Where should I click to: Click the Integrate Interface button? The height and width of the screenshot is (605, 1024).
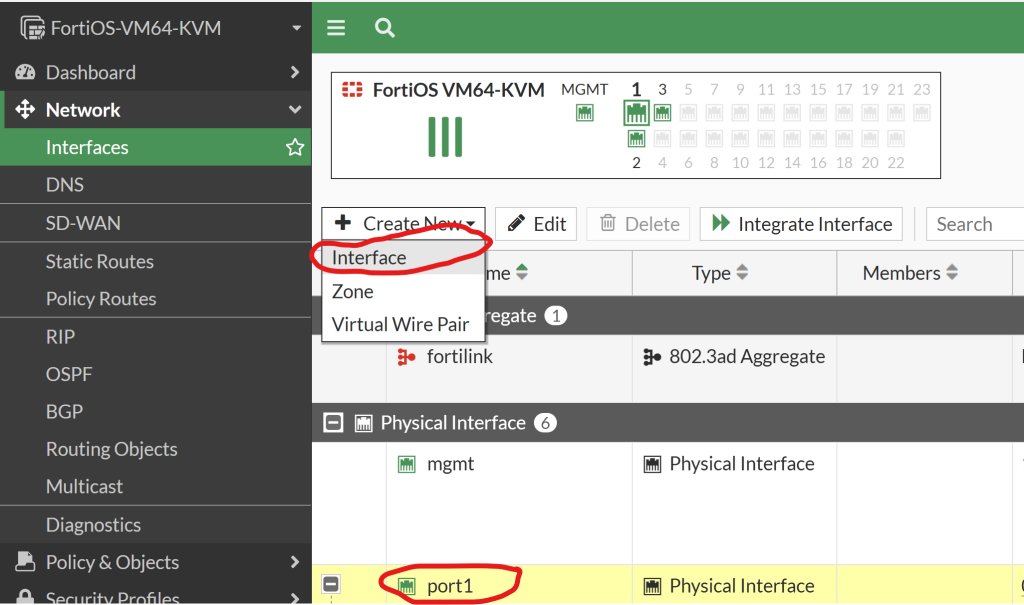[x=801, y=224]
